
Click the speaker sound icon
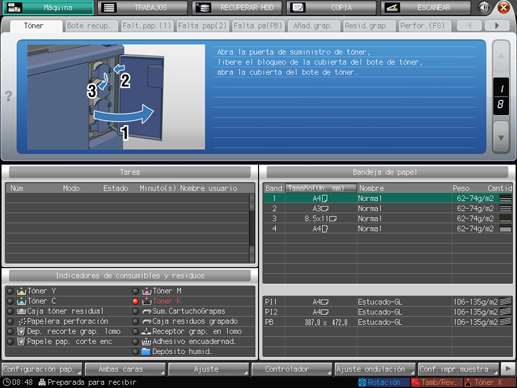point(484,7)
